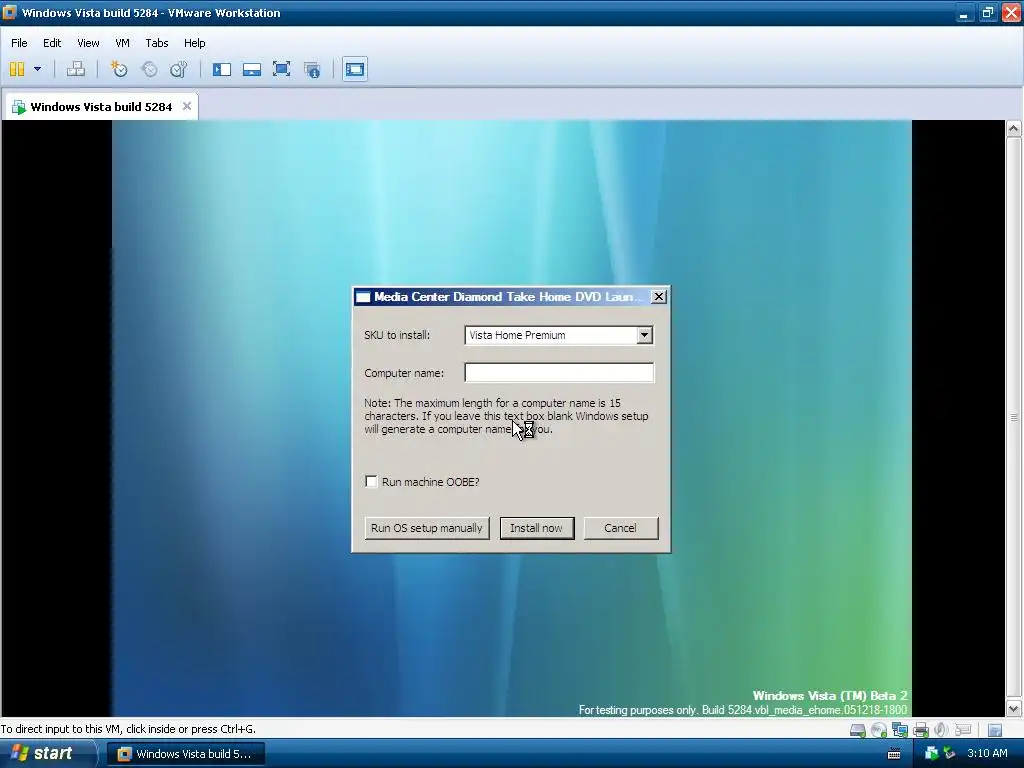
Task: Click the VMware tray icon with green arrow
Action: (x=932, y=754)
